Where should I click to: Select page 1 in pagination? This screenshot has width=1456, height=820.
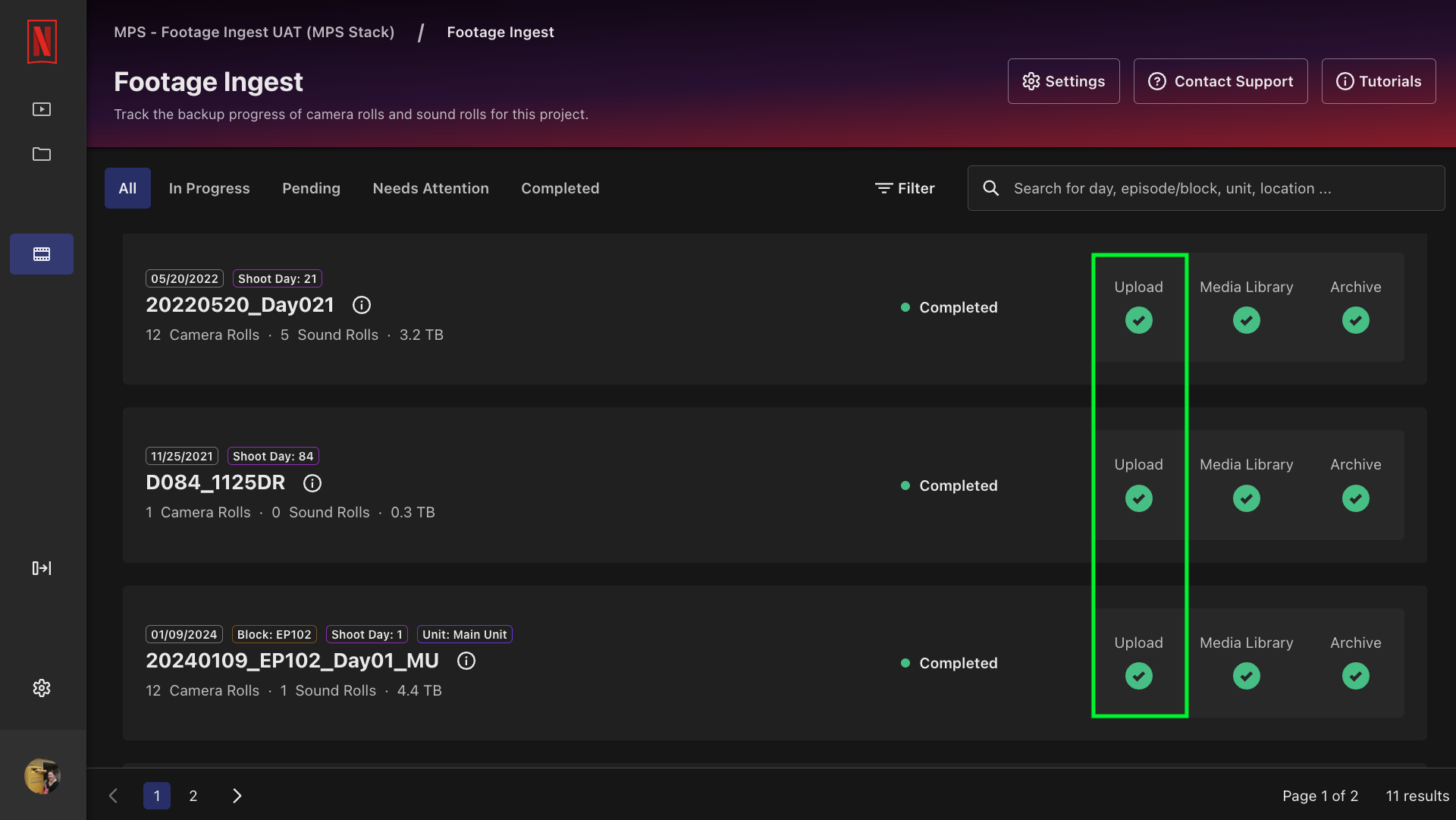pyautogui.click(x=157, y=796)
